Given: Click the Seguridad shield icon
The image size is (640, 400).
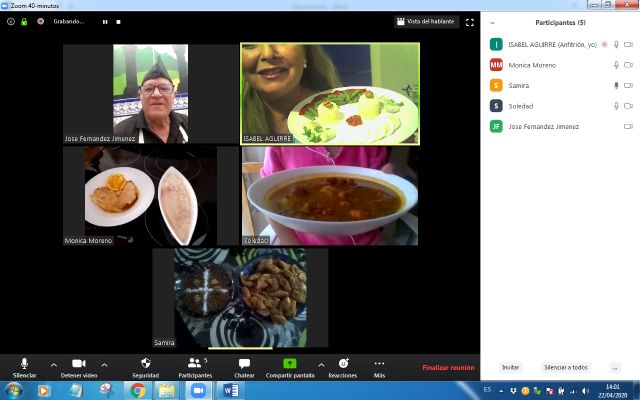Looking at the screenshot, I should pyautogui.click(x=145, y=364).
